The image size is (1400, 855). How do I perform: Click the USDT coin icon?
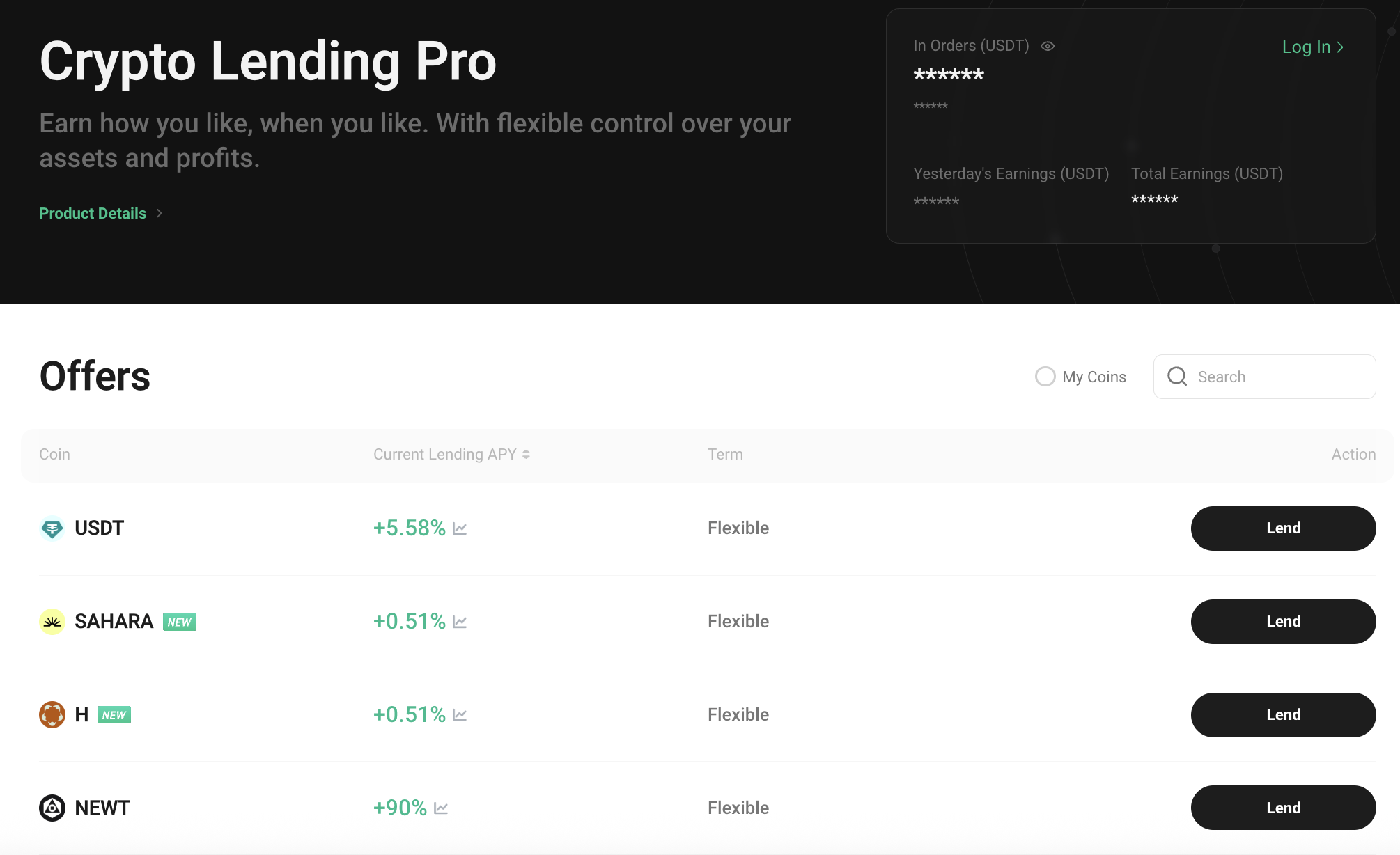[x=52, y=528]
